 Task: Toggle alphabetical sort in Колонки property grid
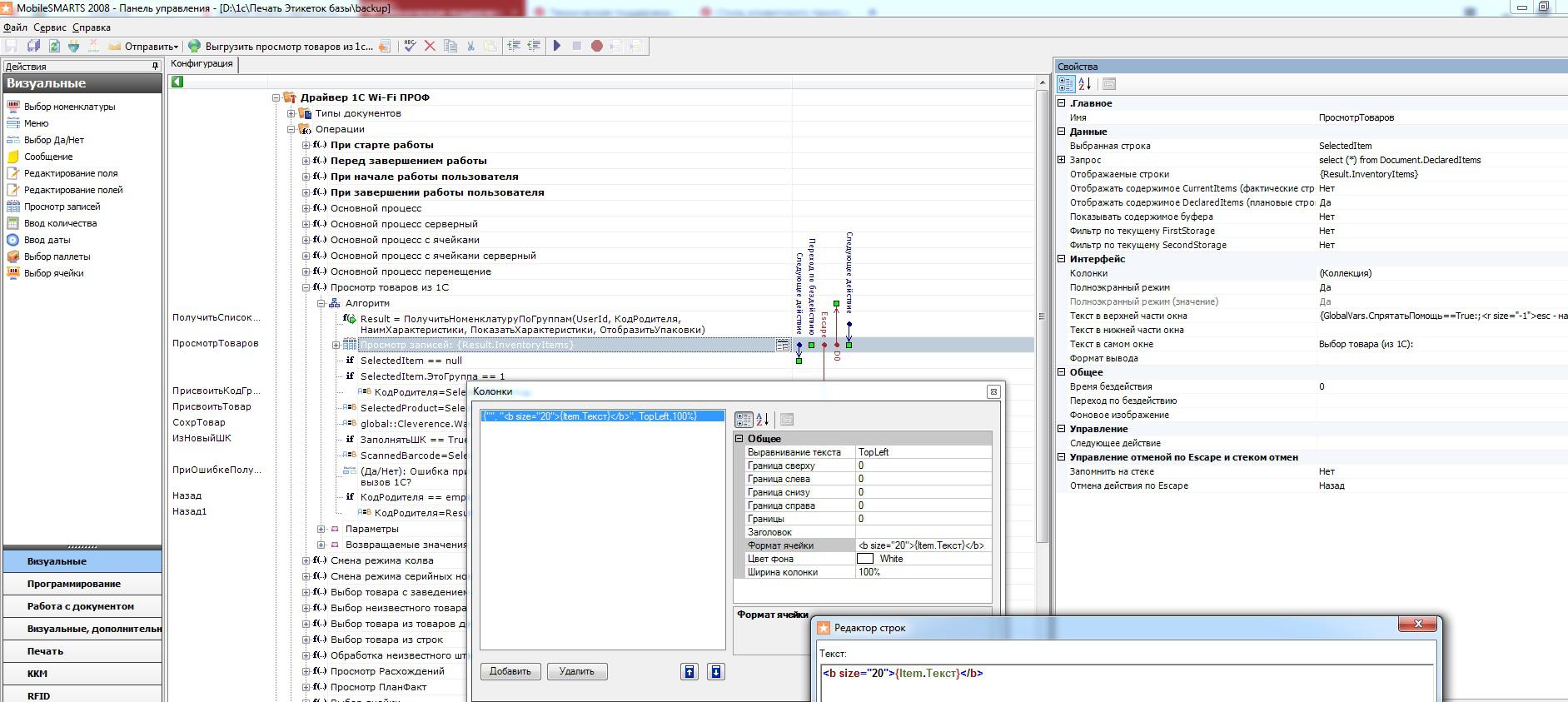point(763,420)
